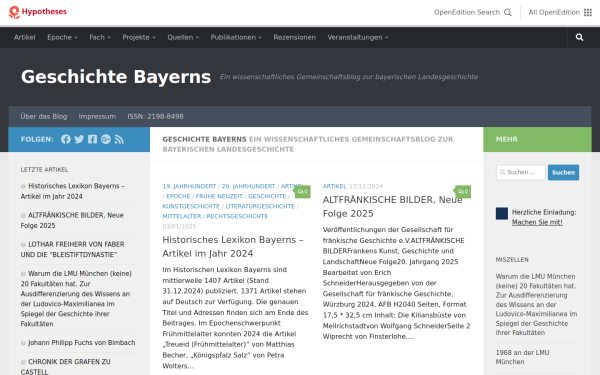Select EPOCHE category tag
This screenshot has width=600, height=375.
178,196
